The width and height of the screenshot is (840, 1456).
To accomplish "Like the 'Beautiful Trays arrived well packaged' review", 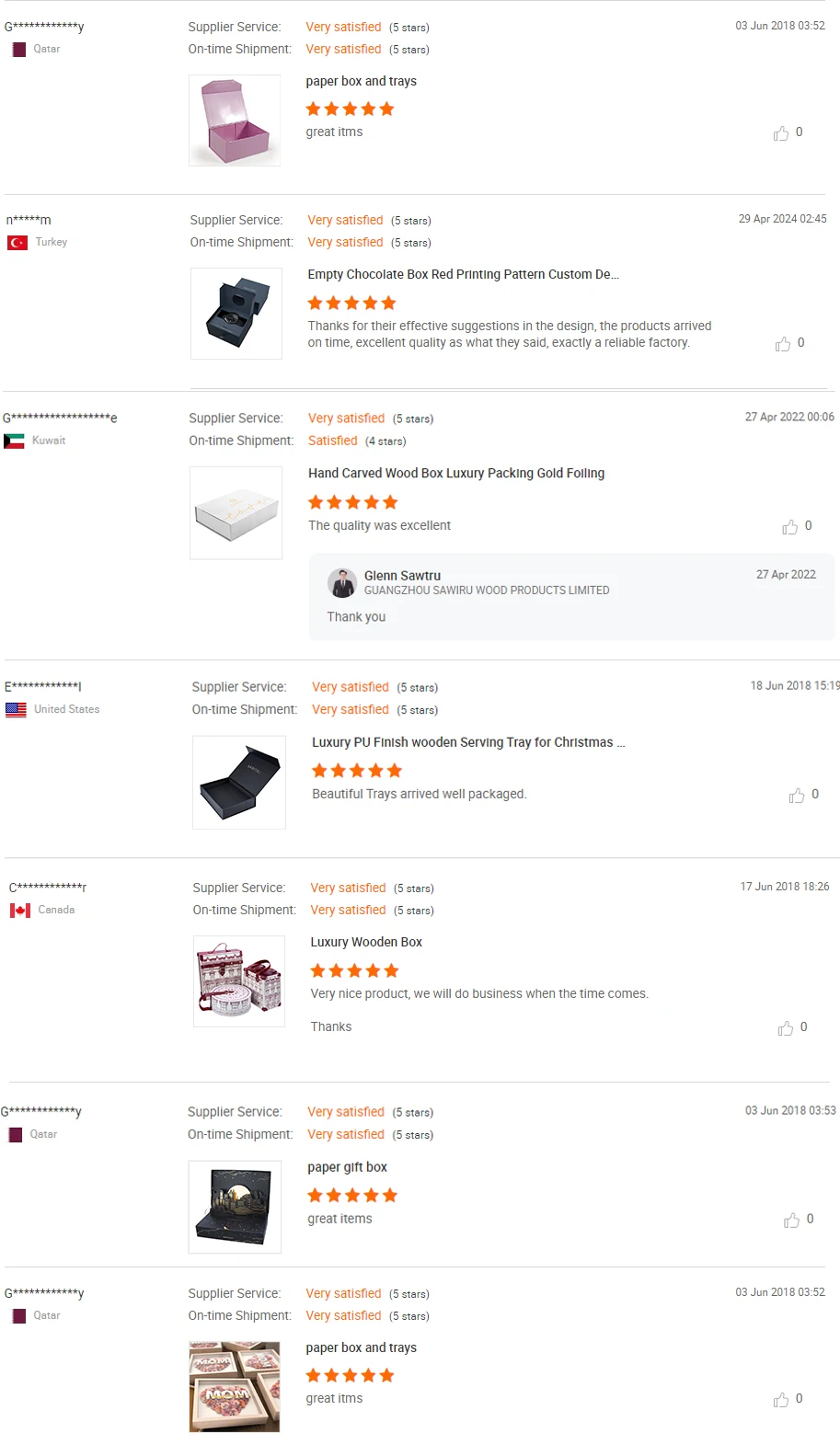I will click(x=797, y=796).
